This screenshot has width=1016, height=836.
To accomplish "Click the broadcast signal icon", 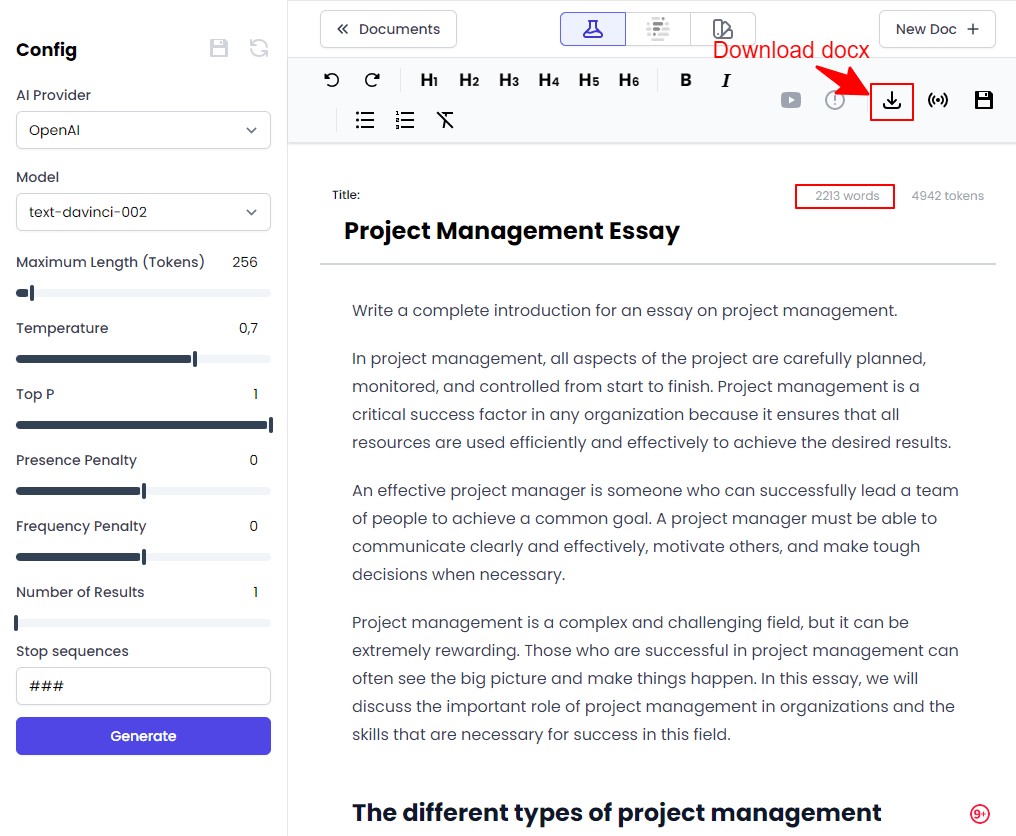I will point(938,100).
